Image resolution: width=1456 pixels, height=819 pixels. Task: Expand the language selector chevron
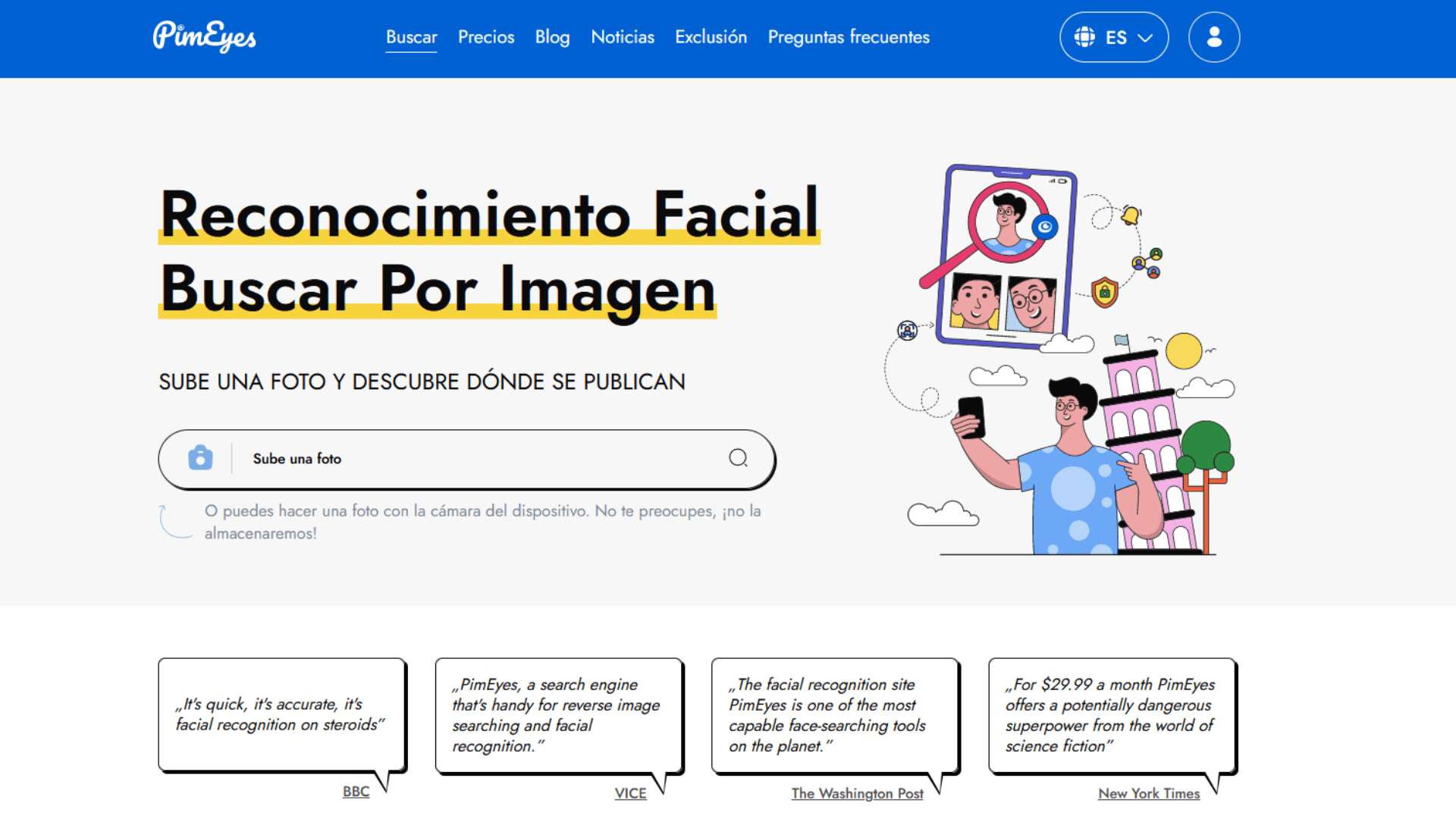[x=1145, y=37]
